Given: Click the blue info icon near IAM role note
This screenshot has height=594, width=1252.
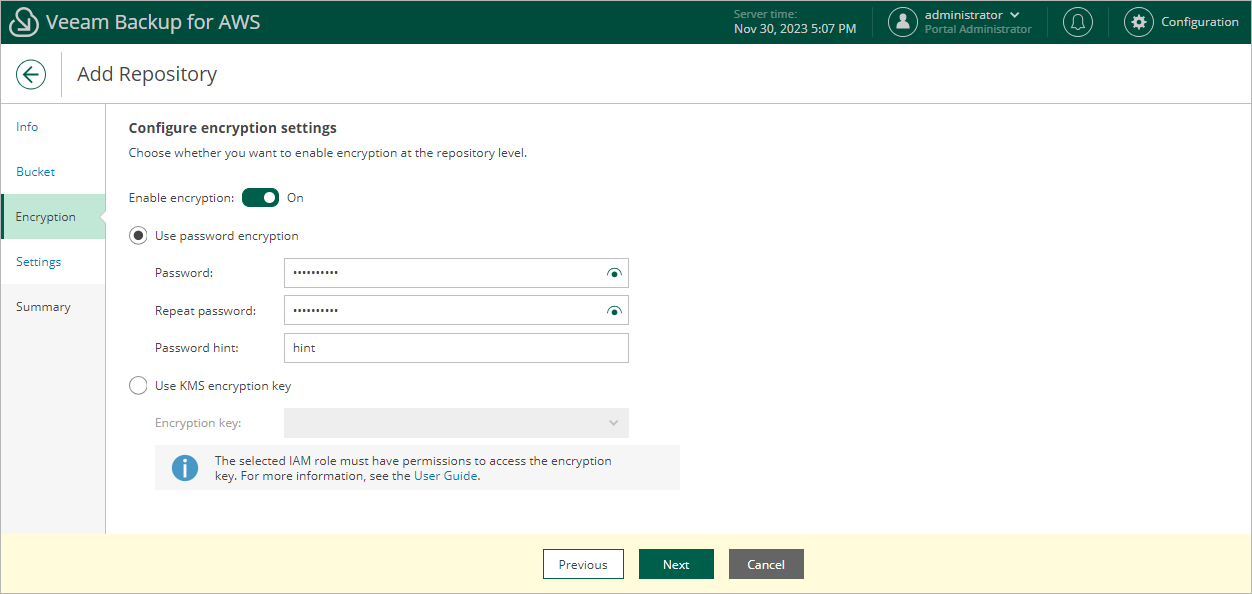Looking at the screenshot, I should (185, 468).
